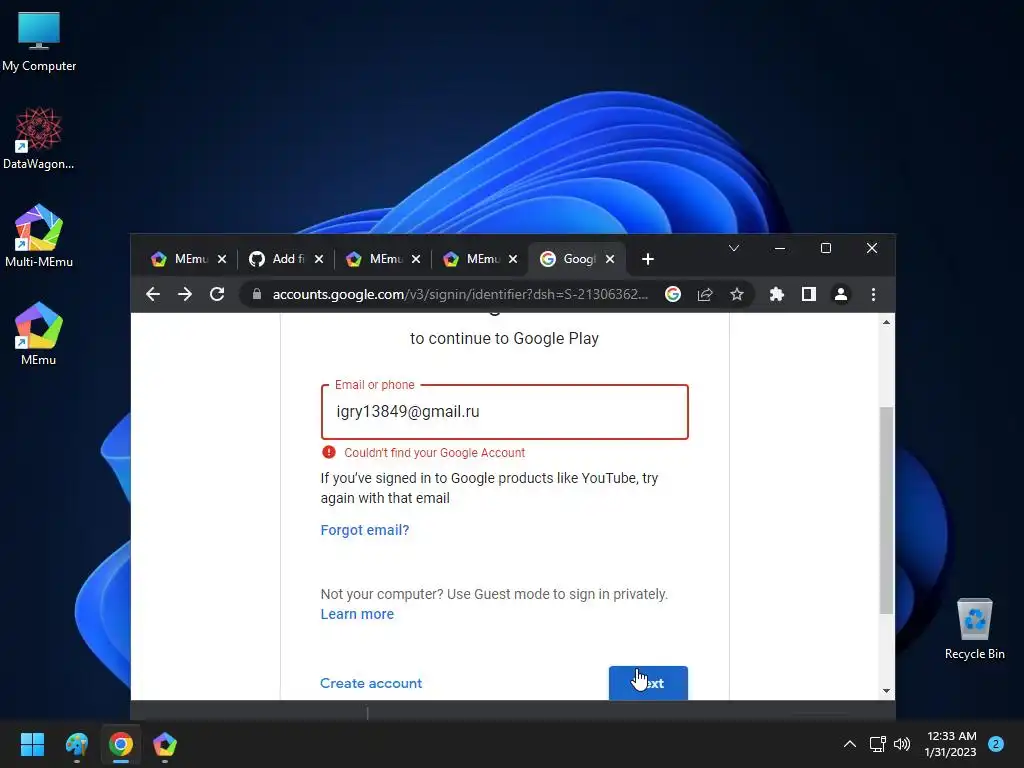
Task: Click scrollbar up arrow
Action: (x=886, y=322)
